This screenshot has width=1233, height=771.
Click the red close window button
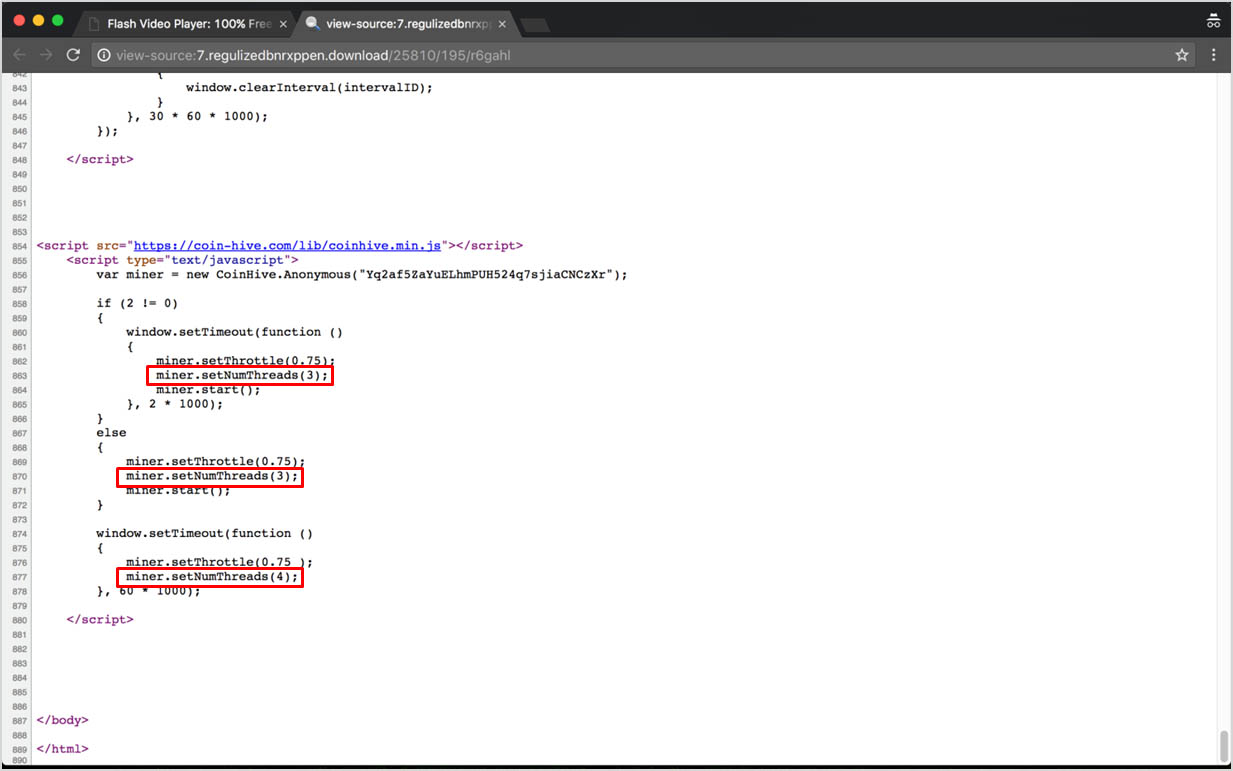coord(20,21)
